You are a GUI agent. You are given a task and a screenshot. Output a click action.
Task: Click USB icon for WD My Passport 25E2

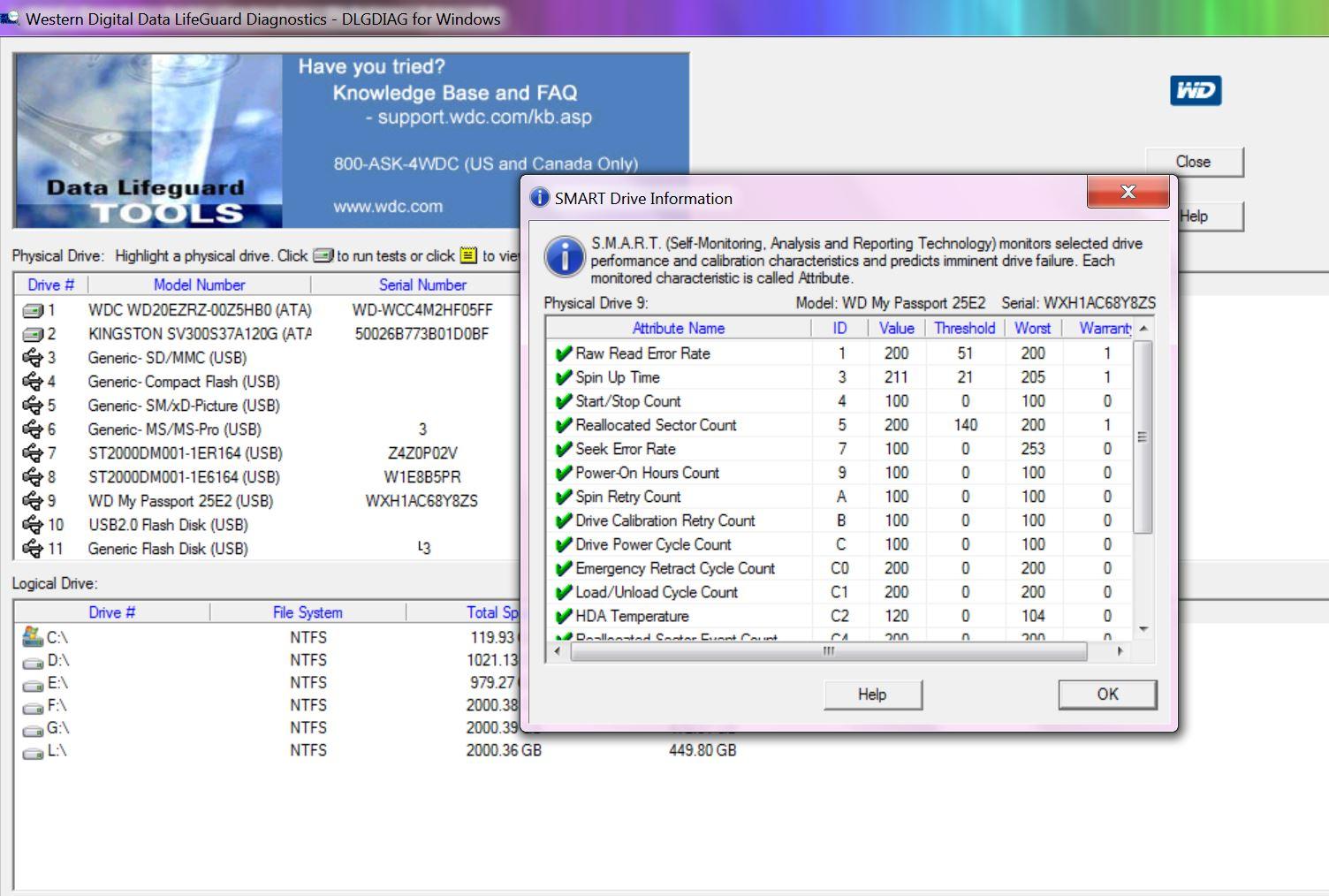click(33, 501)
